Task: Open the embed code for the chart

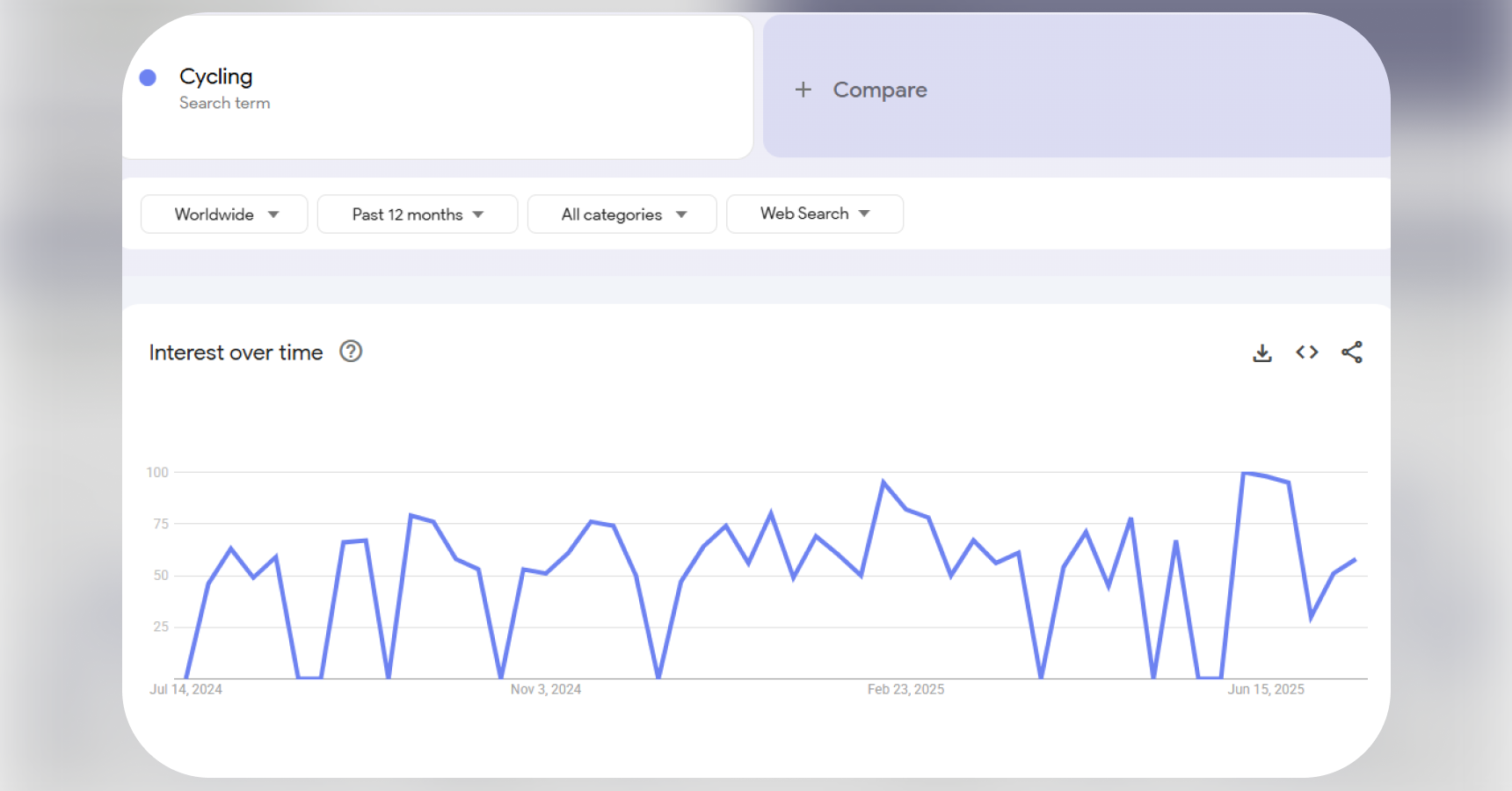Action: 1307,352
